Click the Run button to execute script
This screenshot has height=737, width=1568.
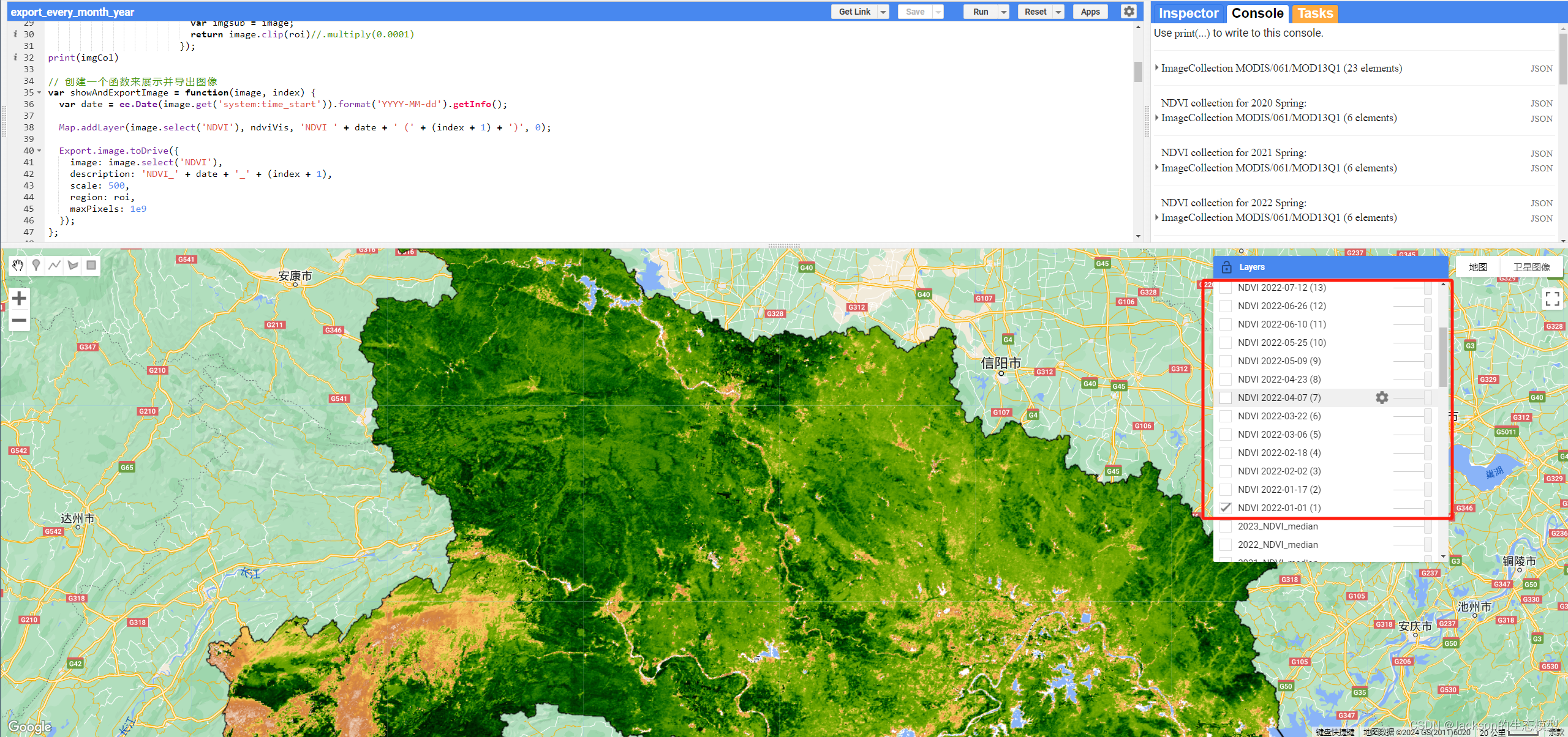[980, 12]
